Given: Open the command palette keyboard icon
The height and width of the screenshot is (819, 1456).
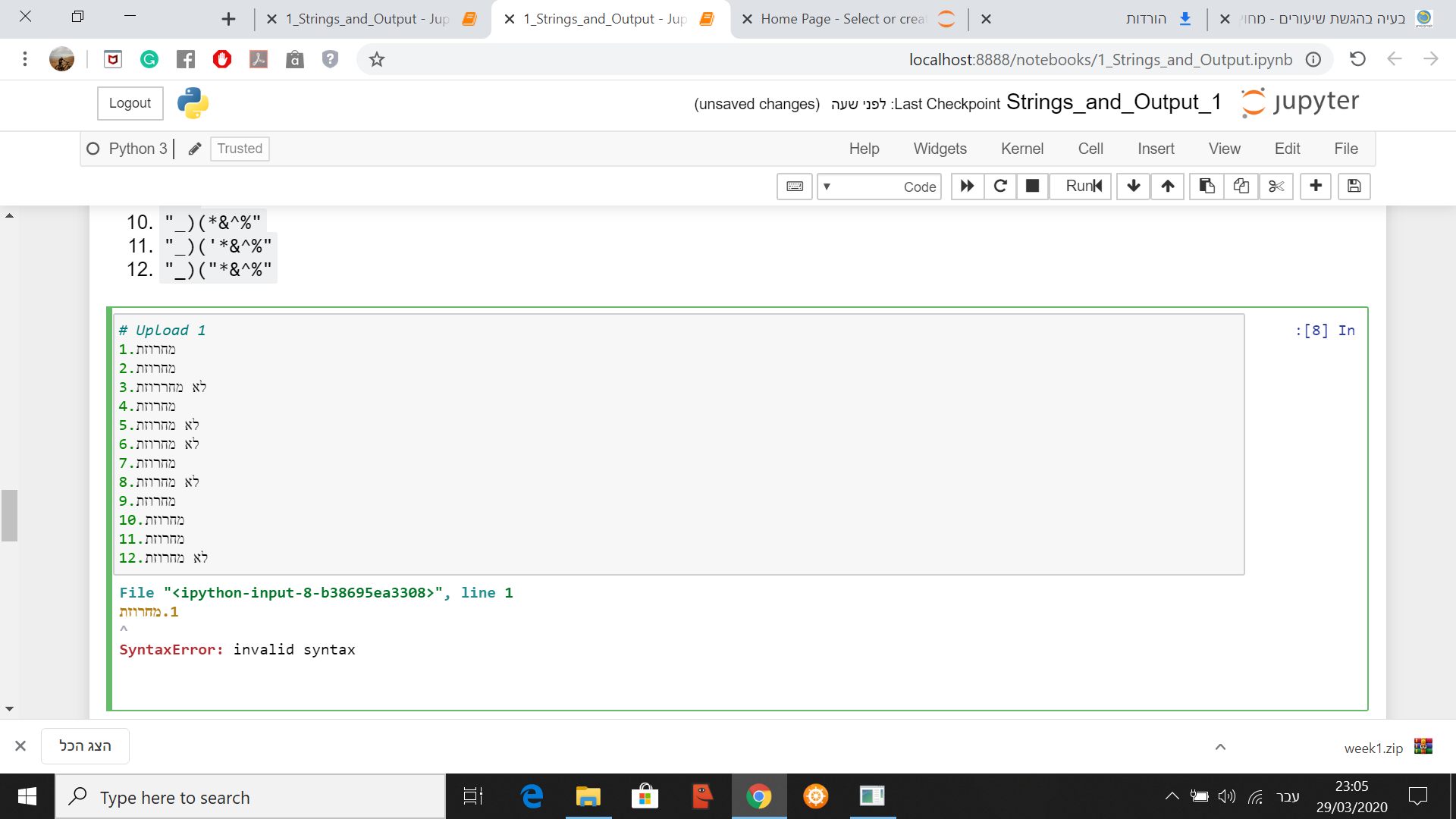Looking at the screenshot, I should tap(794, 187).
